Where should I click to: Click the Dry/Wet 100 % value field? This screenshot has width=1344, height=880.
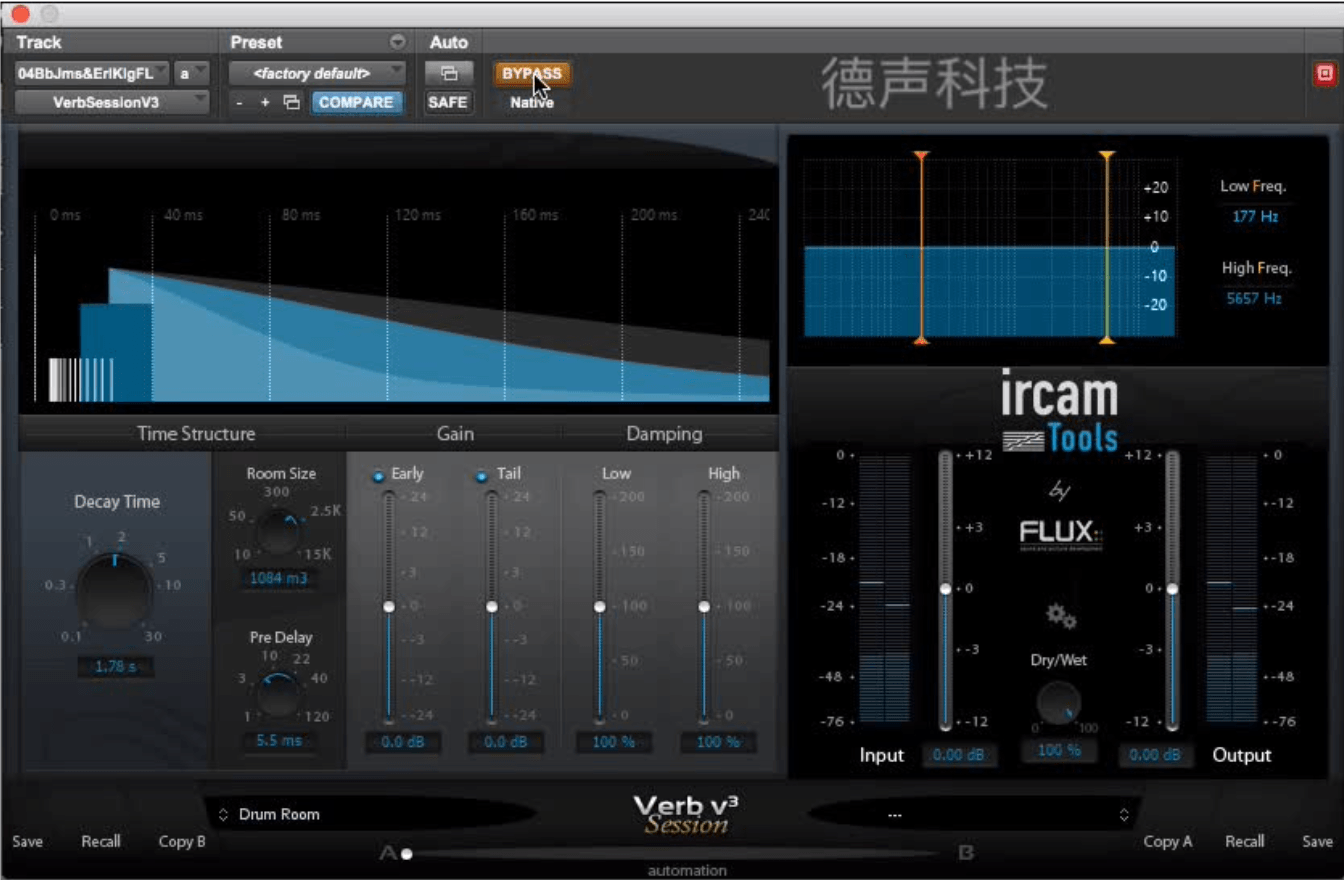click(1059, 750)
